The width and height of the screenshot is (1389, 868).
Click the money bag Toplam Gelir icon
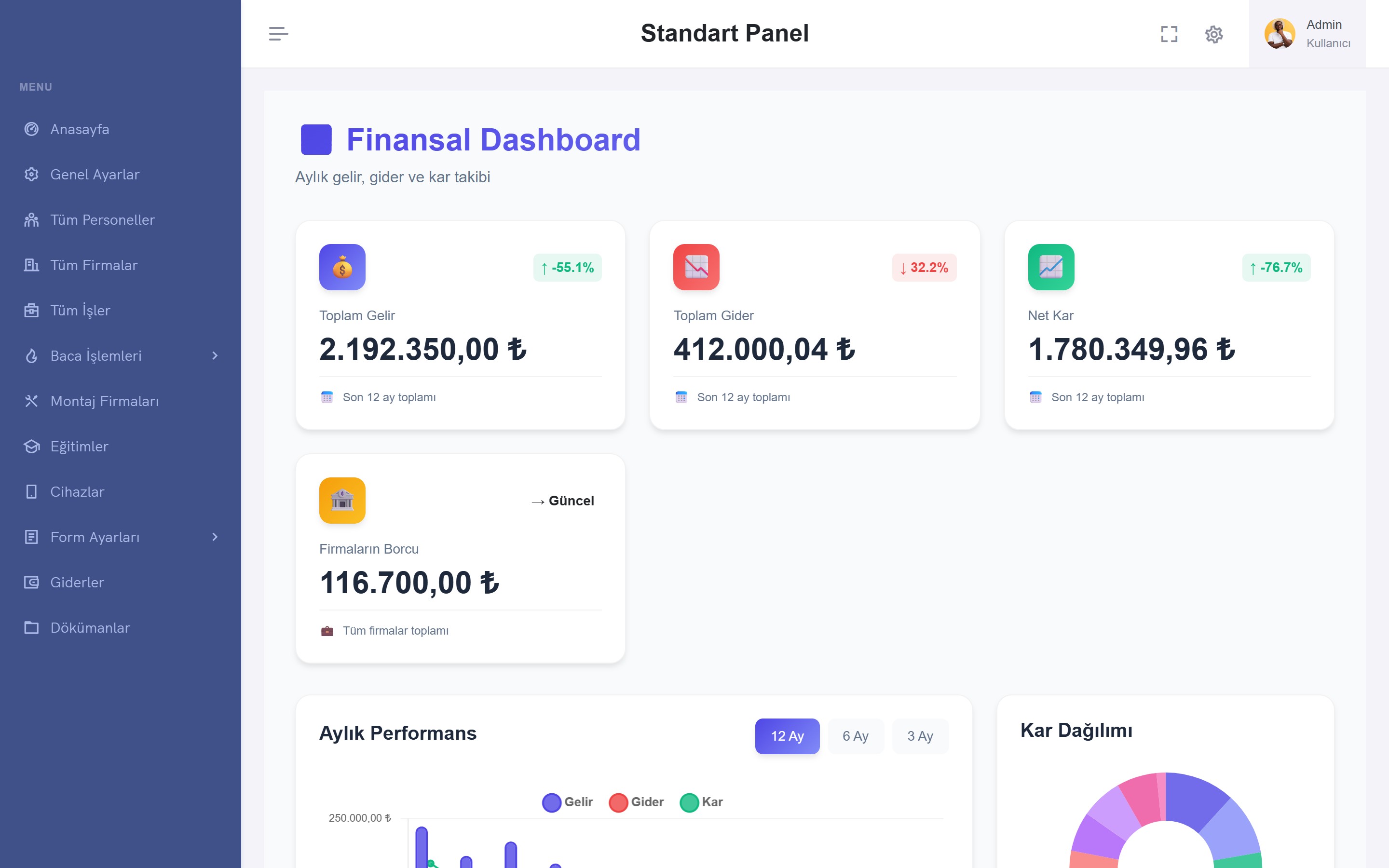(342, 267)
